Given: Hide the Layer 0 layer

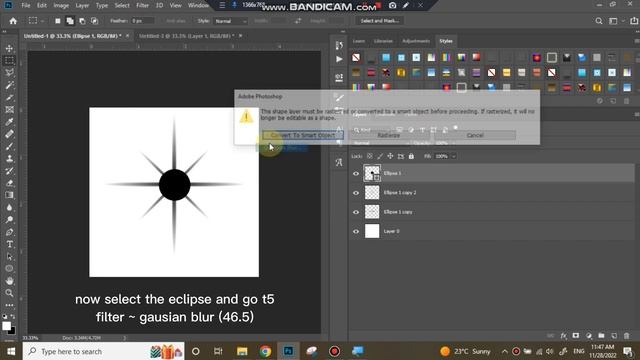Looking at the screenshot, I should click(356, 231).
